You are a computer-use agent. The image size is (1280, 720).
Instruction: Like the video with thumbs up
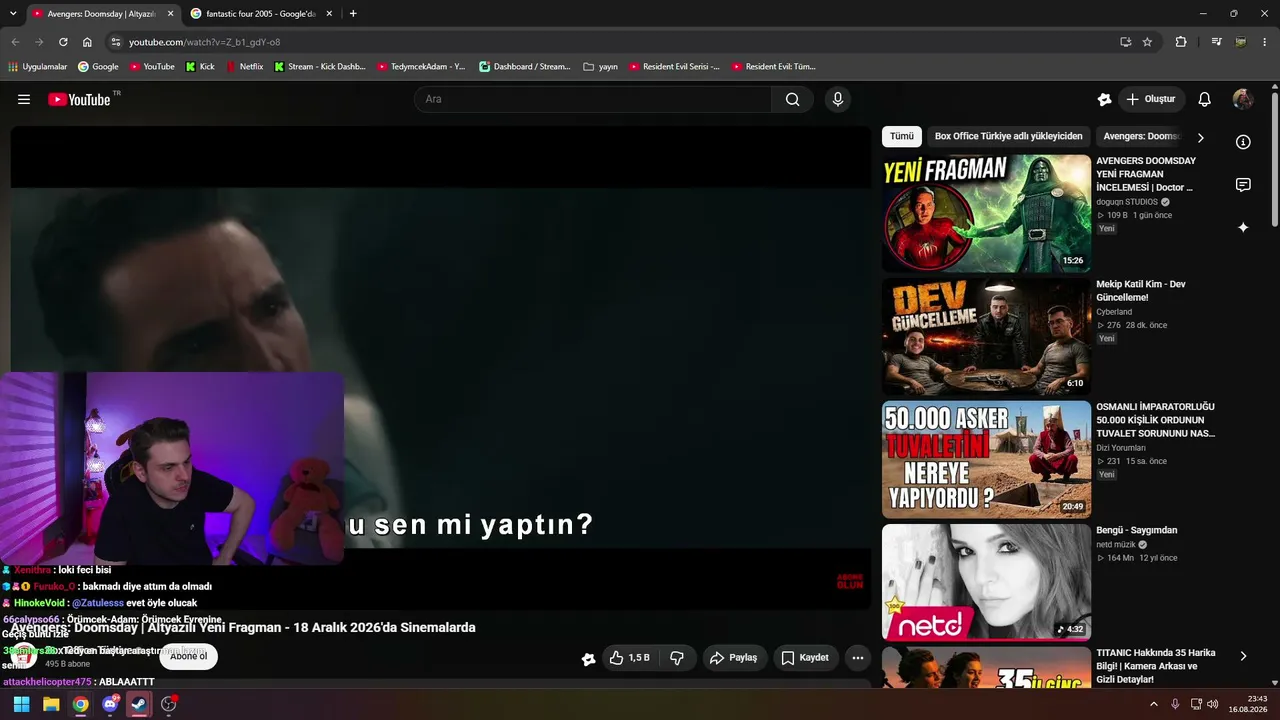(x=631, y=658)
